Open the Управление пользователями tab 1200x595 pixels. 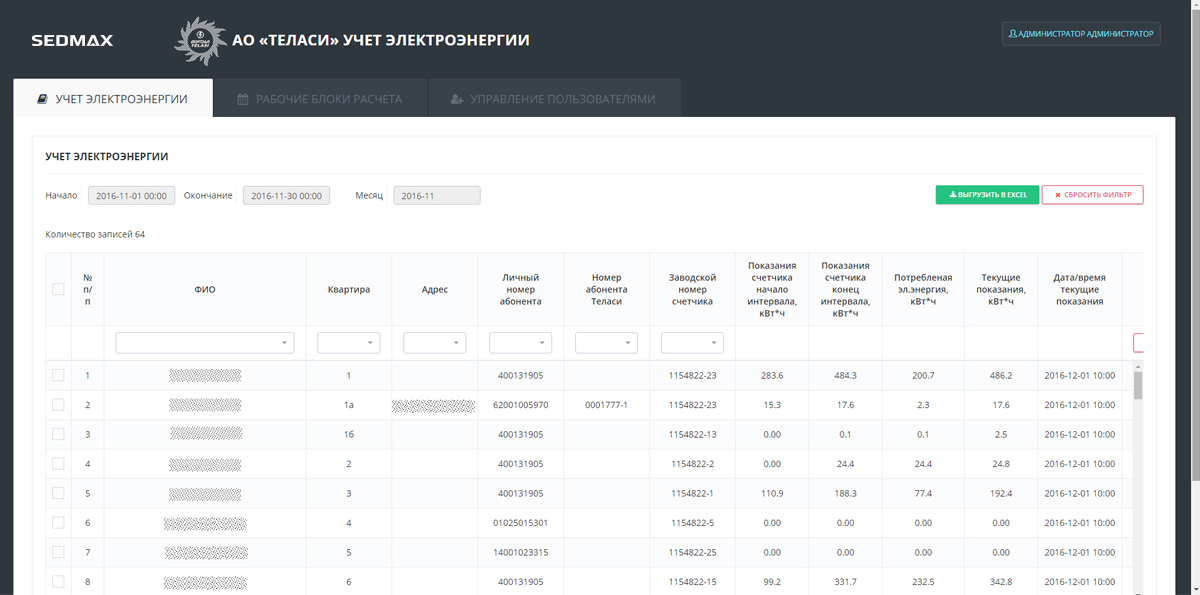click(x=554, y=99)
